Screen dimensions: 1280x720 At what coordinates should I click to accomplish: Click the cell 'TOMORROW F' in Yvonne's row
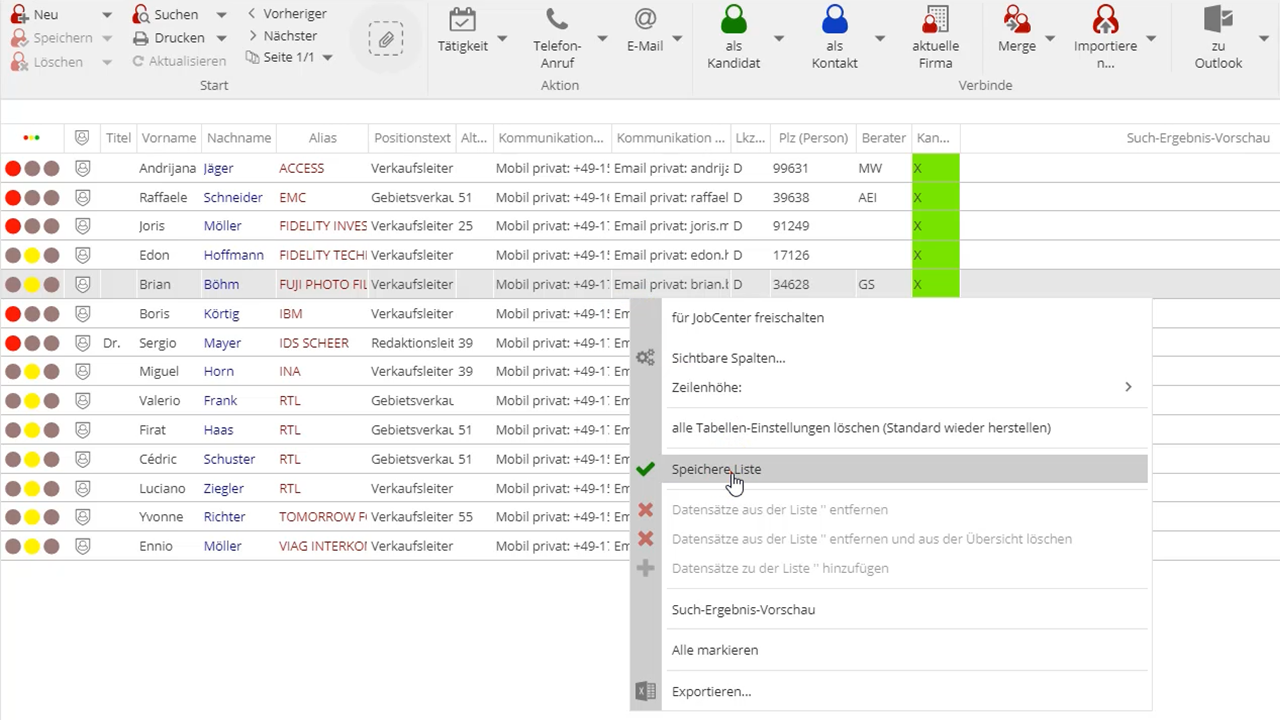(323, 517)
